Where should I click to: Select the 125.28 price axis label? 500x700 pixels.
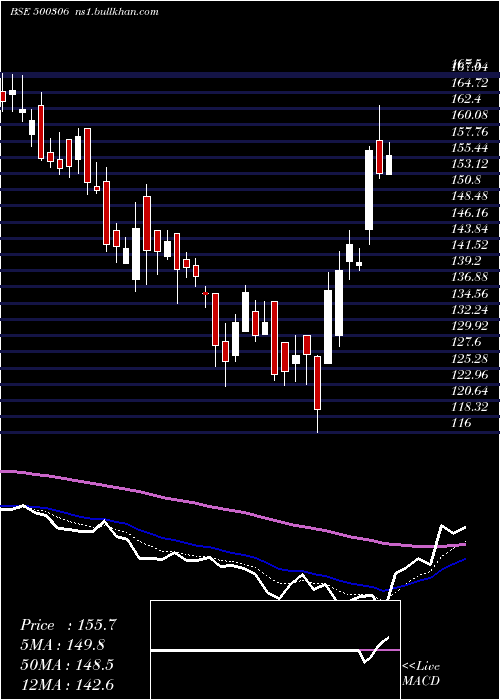(470, 358)
